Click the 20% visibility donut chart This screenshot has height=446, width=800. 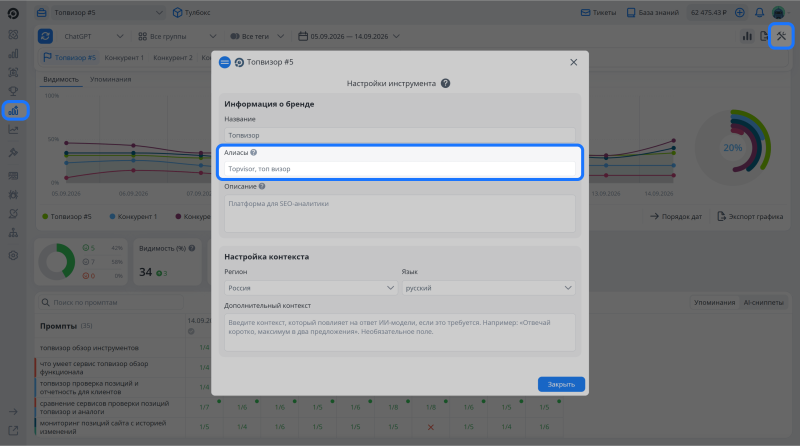[x=733, y=148]
